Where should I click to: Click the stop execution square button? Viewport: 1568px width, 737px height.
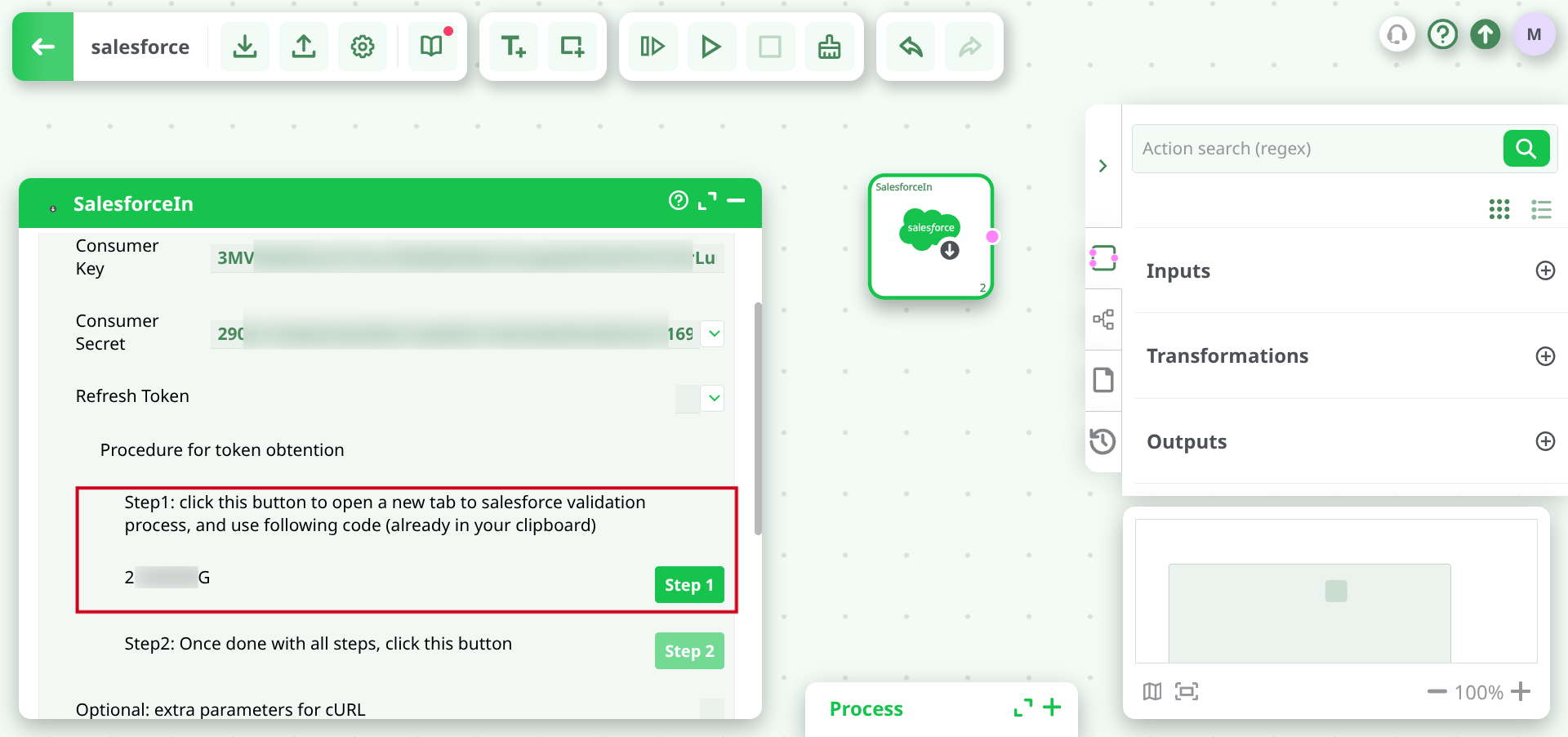770,47
